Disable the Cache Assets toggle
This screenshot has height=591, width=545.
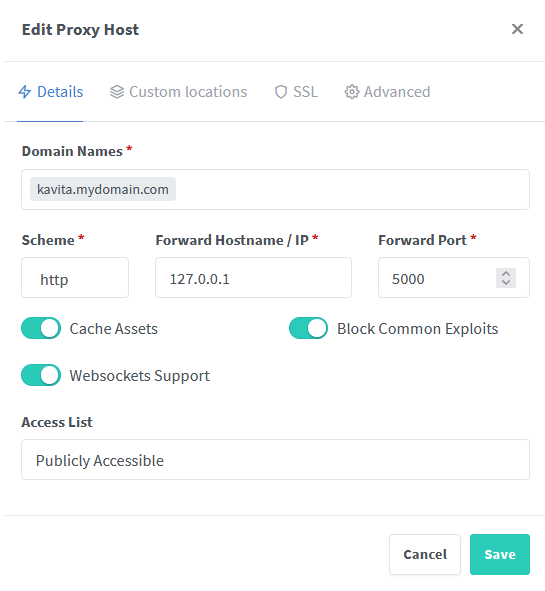coord(41,328)
